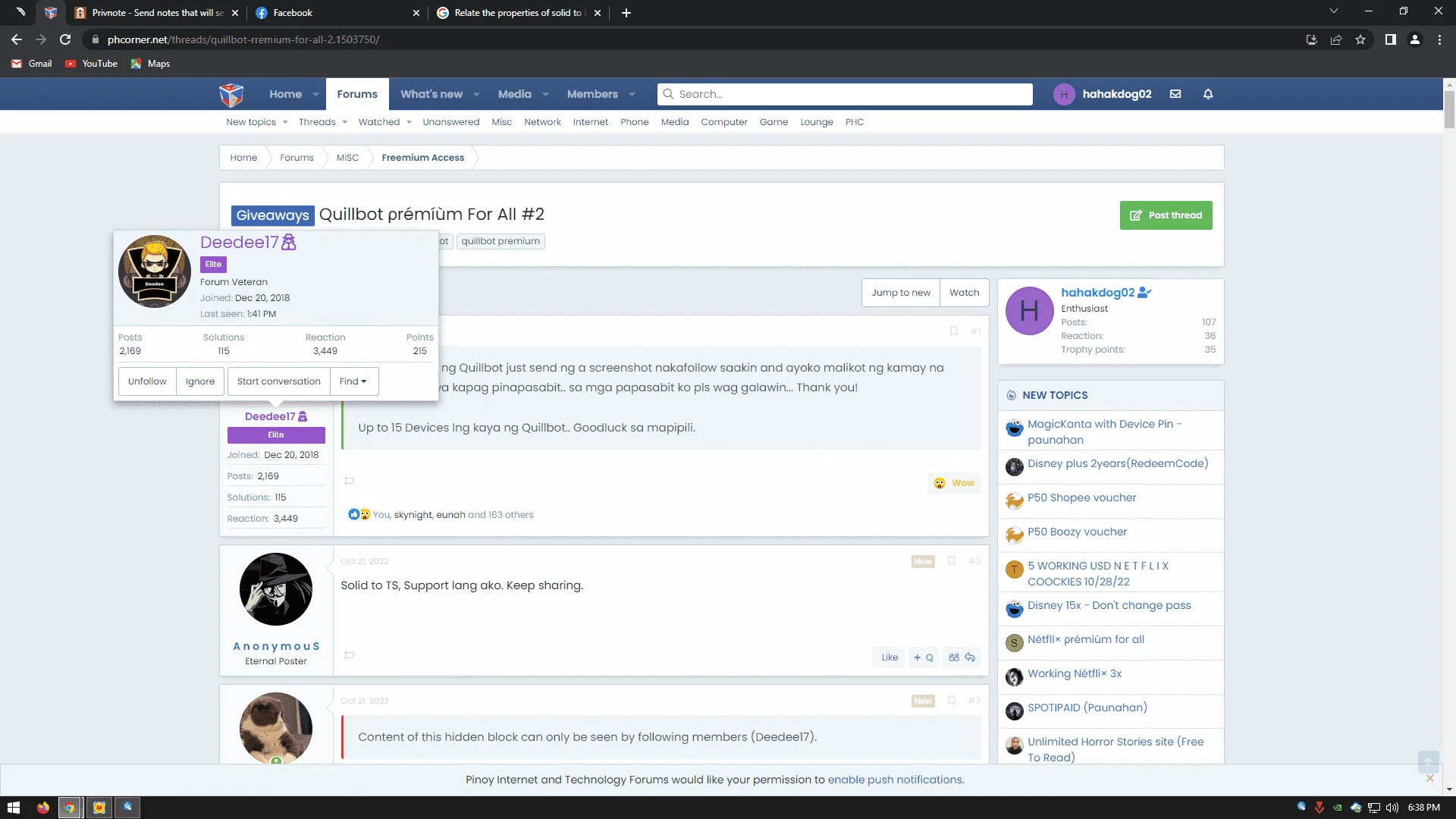
Task: Dismiss push notification banner with X
Action: (1430, 778)
